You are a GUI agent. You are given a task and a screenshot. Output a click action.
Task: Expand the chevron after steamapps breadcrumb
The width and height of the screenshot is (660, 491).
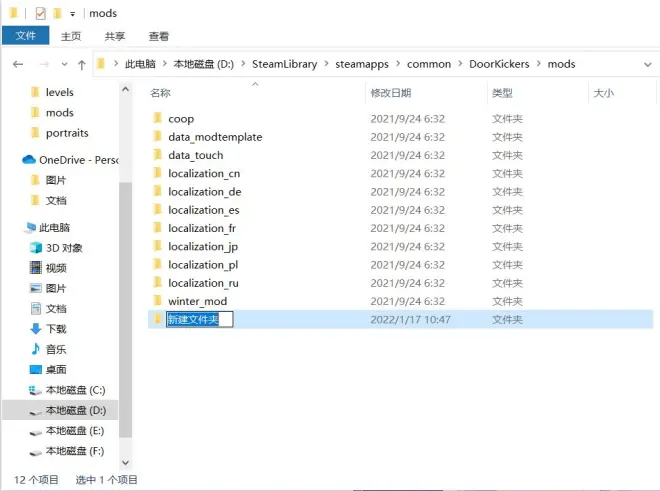click(398, 64)
